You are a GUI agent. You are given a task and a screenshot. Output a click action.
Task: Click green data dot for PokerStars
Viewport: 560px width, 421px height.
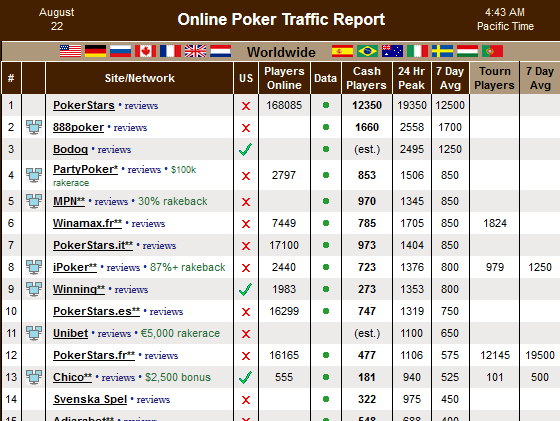326,105
